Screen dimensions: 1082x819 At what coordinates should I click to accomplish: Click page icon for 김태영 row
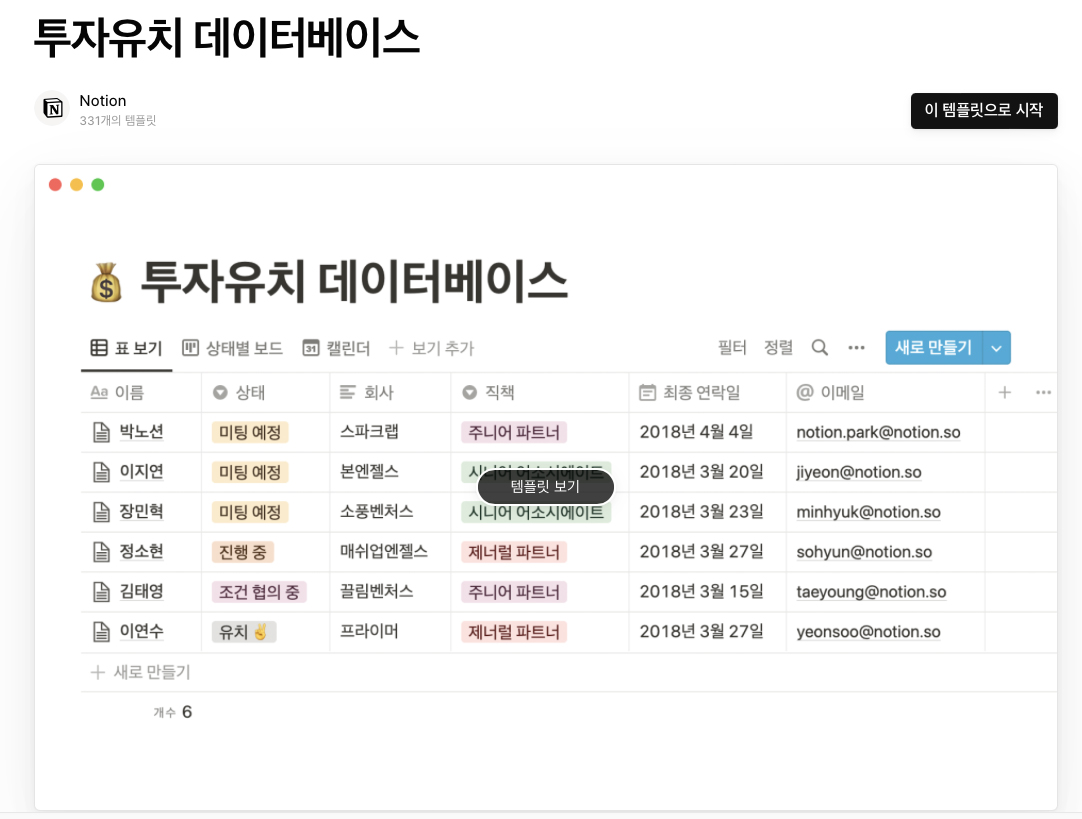(101, 592)
